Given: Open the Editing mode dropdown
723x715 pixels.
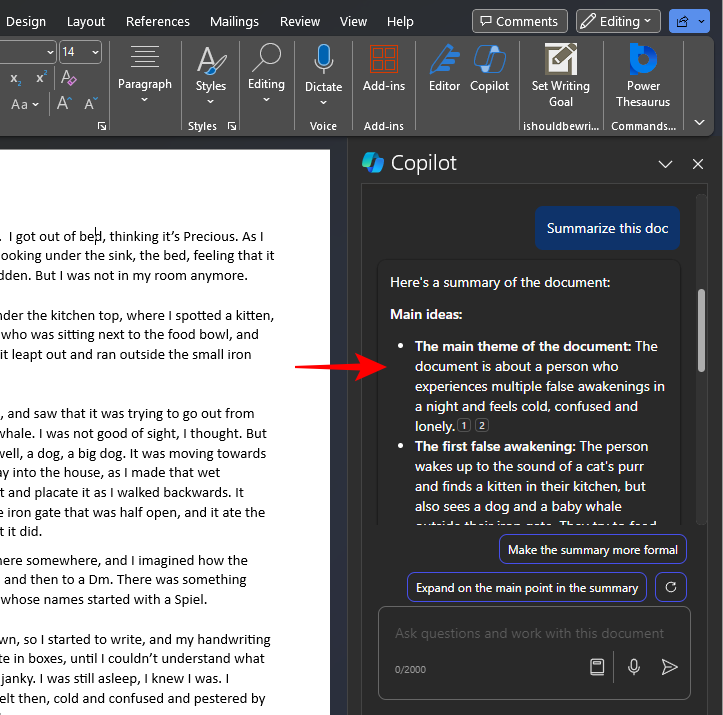Looking at the screenshot, I should [618, 21].
